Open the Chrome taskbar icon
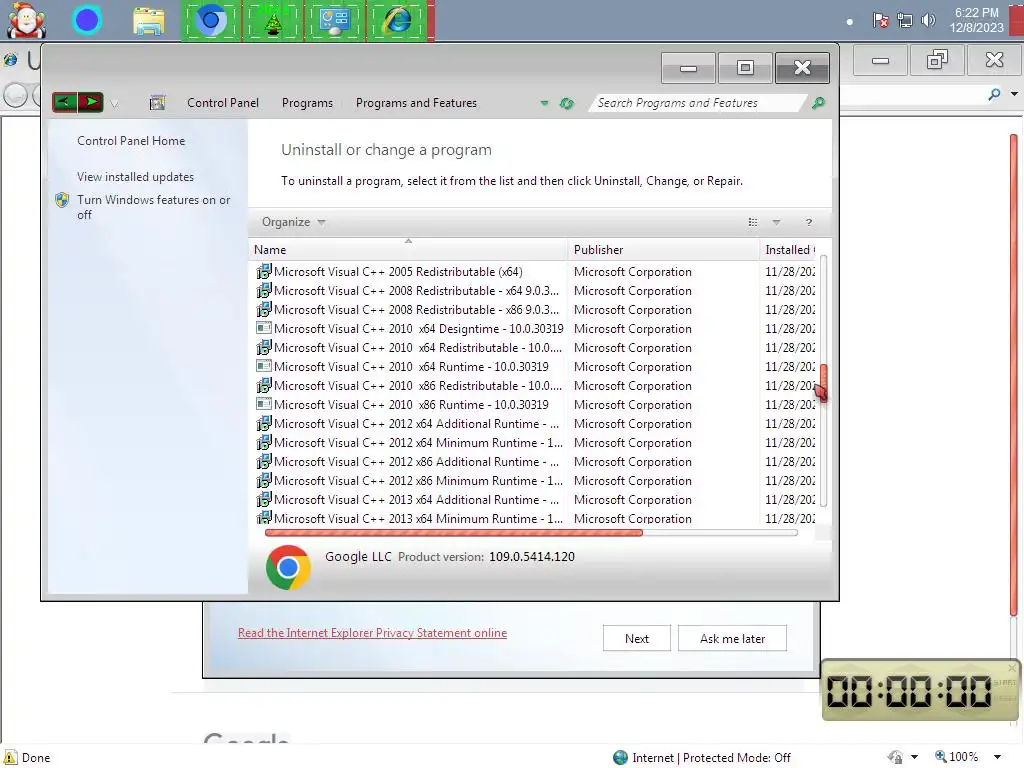 tap(210, 21)
